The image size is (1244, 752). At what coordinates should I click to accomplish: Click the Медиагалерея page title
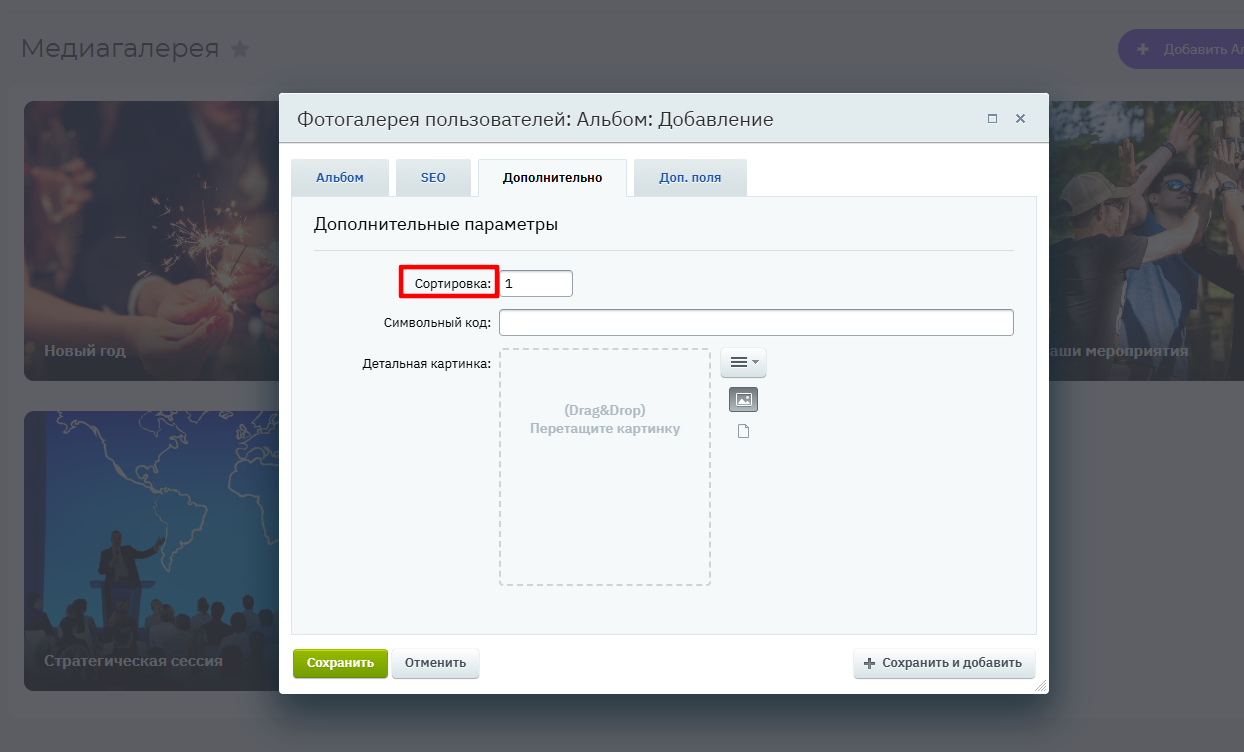[x=120, y=48]
